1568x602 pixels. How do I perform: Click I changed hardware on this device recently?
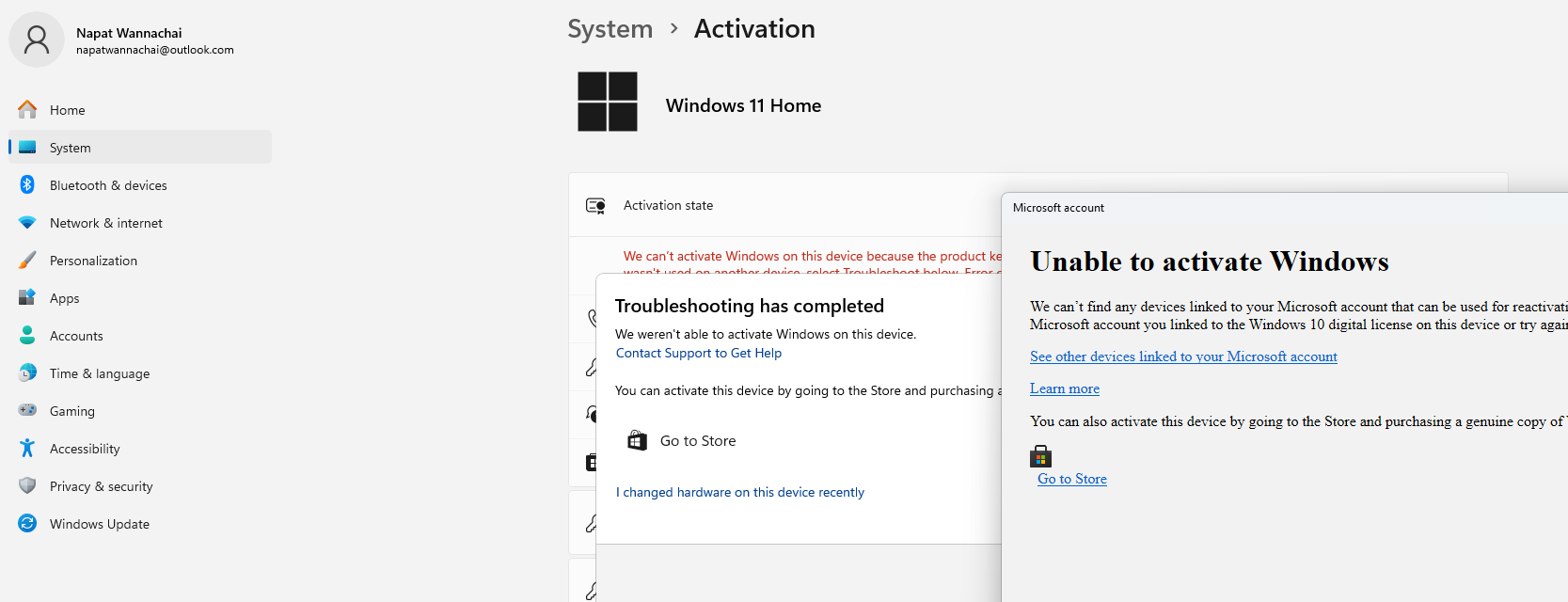click(x=740, y=492)
